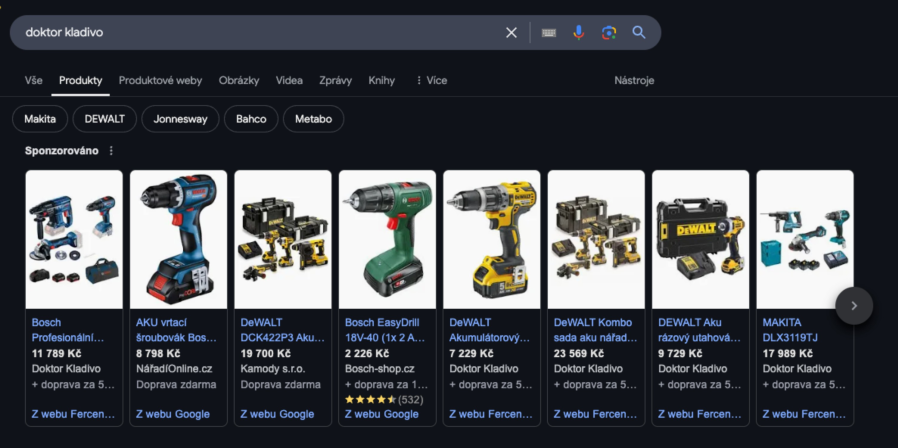This screenshot has height=448, width=898.
Task: Click the DeWALT impact wrench case thumbnail
Action: tap(700, 239)
